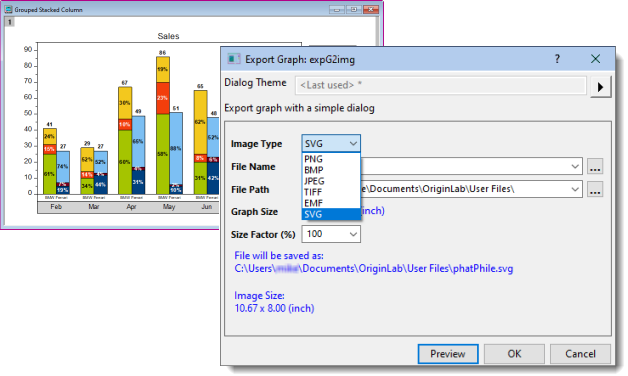
Task: Click the saved file path ending in phatPhile.svg
Action: pos(374,268)
